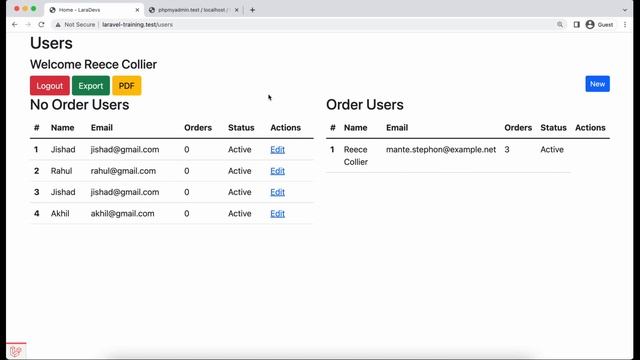Switch to the Home - LaraDevs tab
Image resolution: width=640 pixels, height=360 pixels.
click(x=93, y=10)
